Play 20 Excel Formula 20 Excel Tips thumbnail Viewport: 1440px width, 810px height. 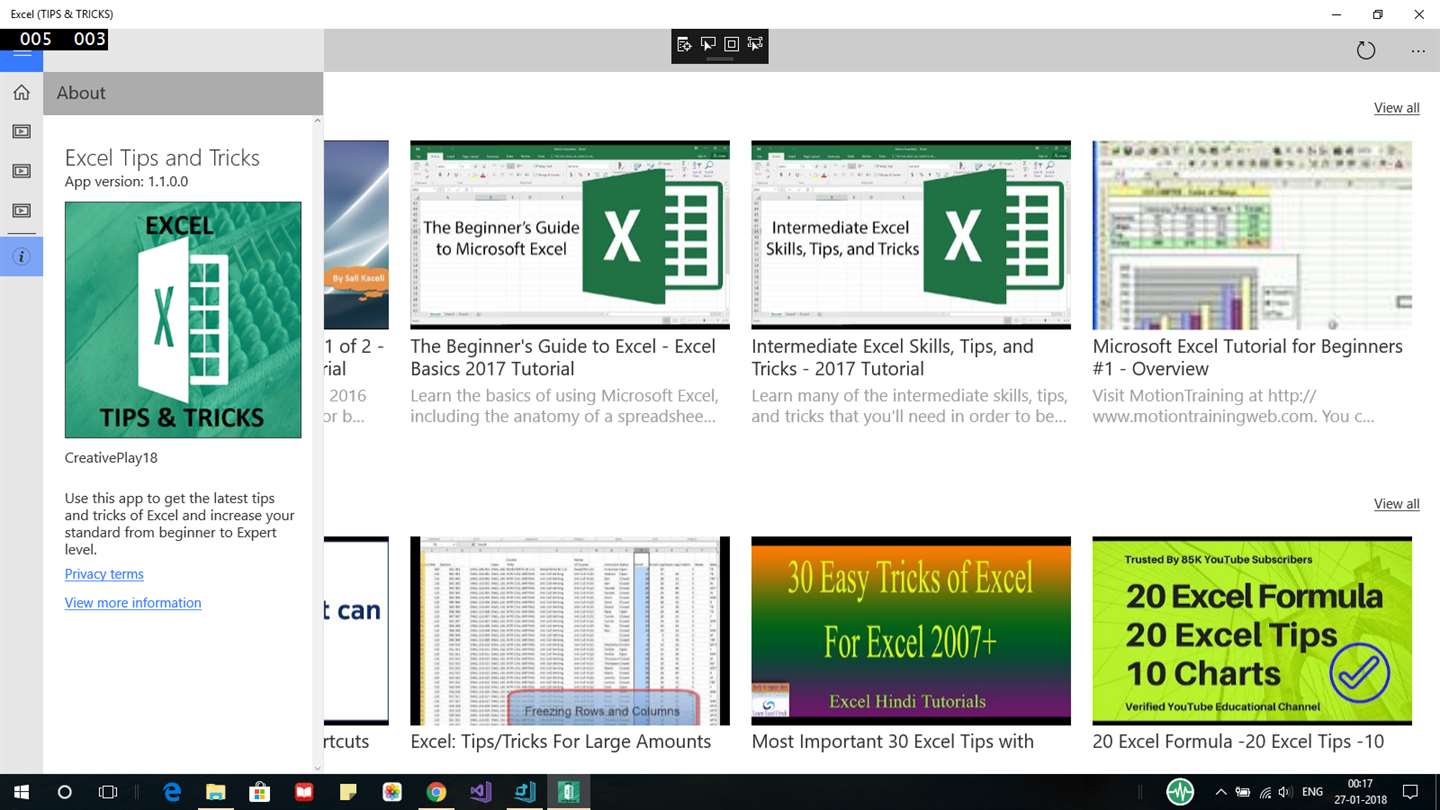pyautogui.click(x=1252, y=631)
